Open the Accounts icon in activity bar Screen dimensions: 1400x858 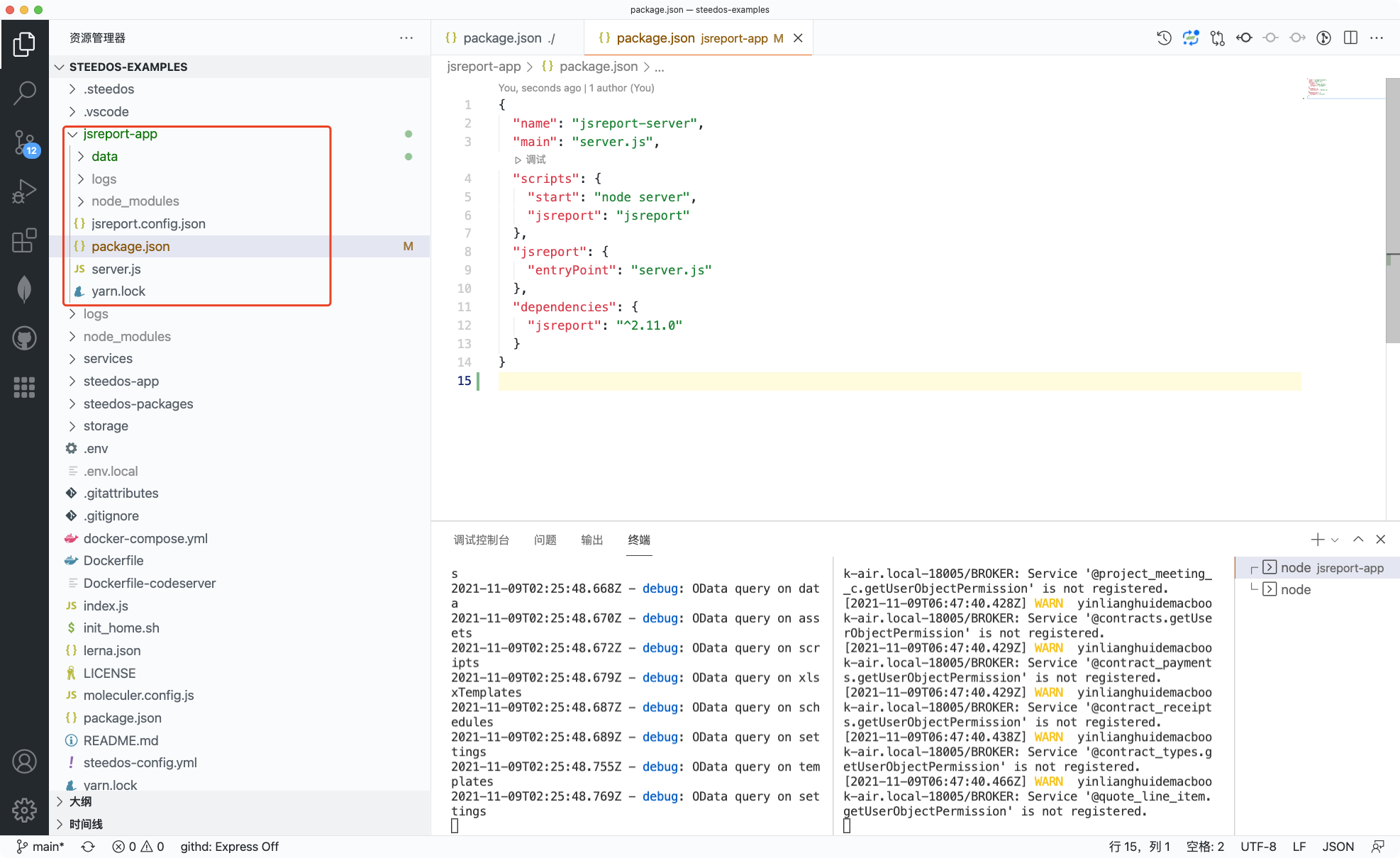(24, 762)
